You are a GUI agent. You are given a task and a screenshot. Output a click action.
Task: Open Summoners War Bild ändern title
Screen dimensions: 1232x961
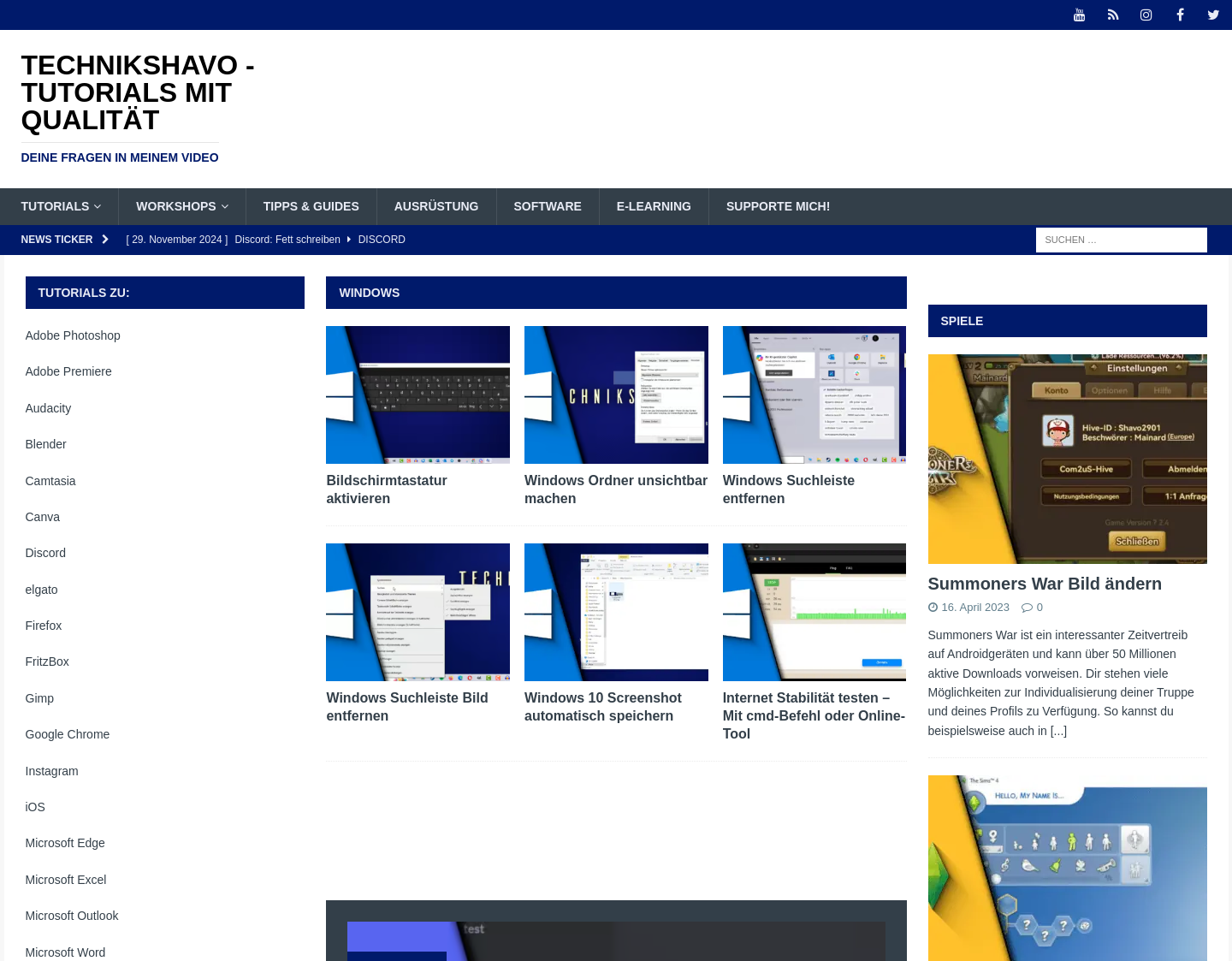(x=1045, y=584)
